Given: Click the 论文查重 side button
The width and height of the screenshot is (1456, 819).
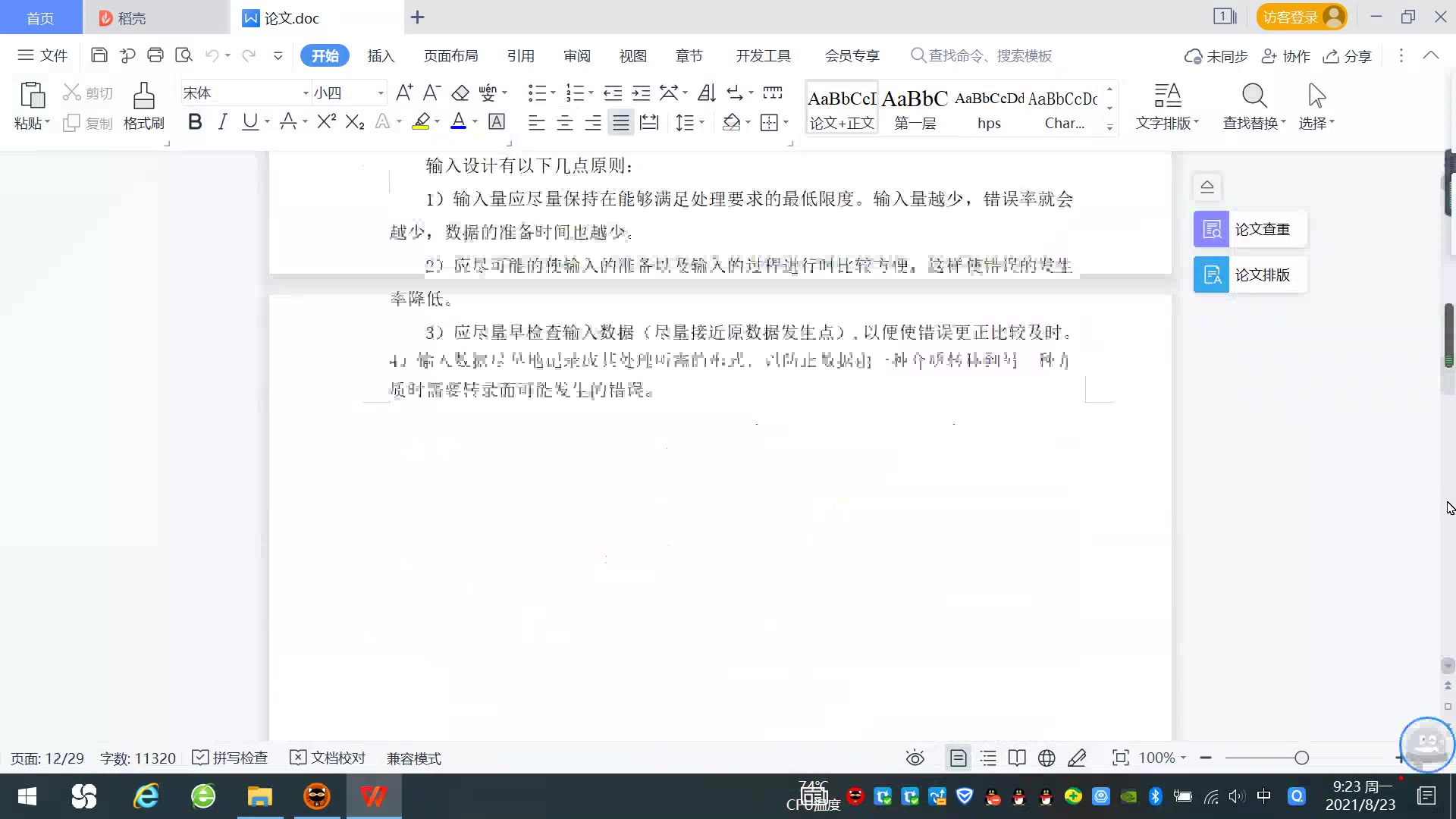Looking at the screenshot, I should [x=1250, y=229].
